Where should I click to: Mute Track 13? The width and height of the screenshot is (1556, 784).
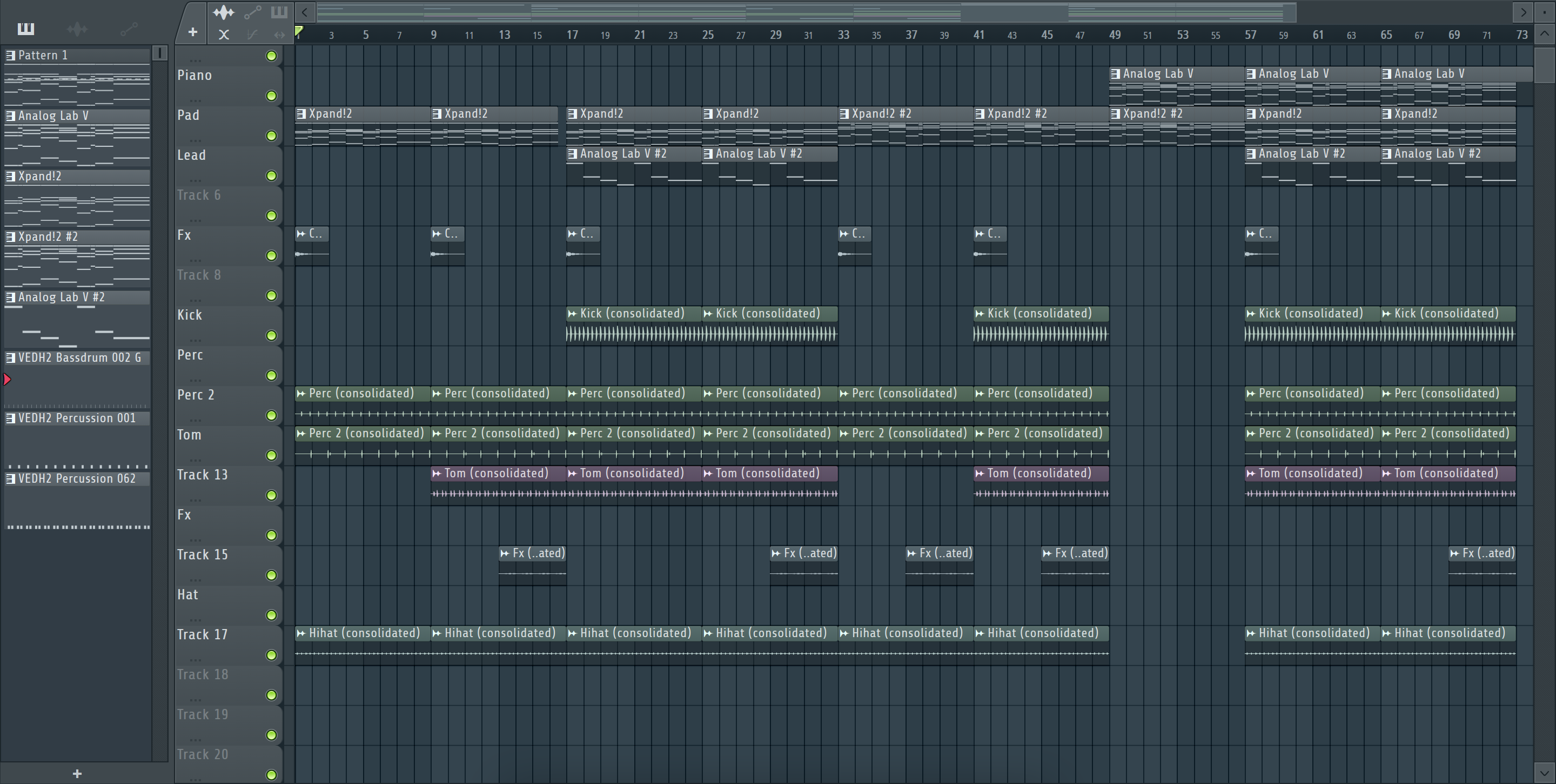[x=271, y=496]
